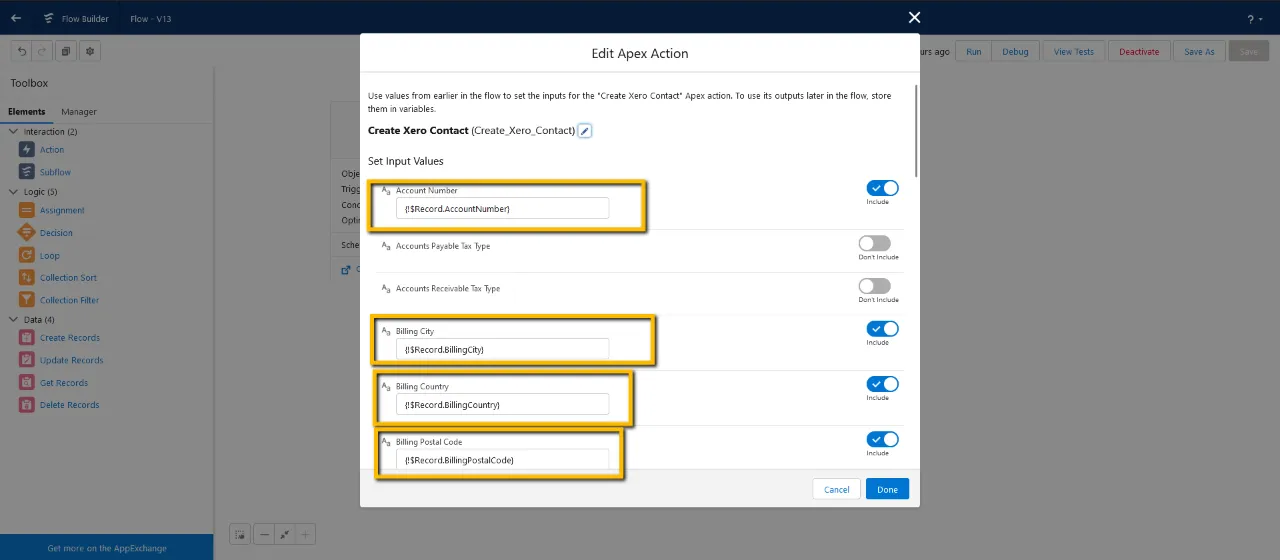Click the Decision toolbox link text

[x=56, y=233]
